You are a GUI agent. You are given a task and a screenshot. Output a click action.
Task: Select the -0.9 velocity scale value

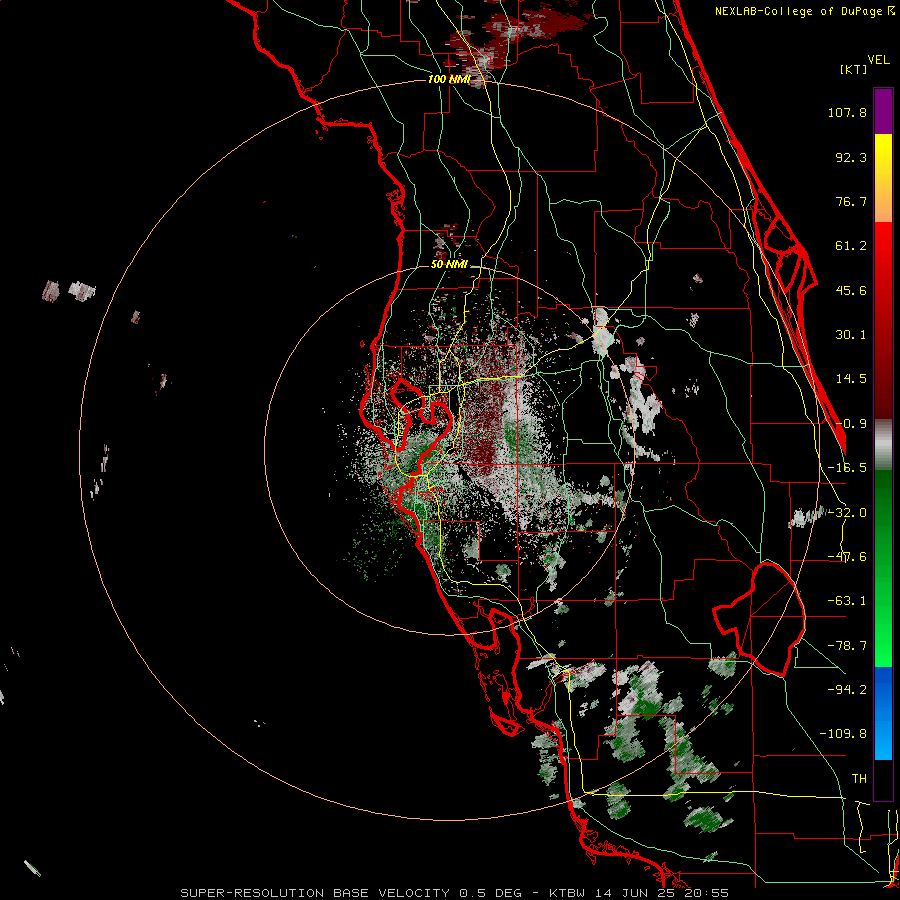pyautogui.click(x=851, y=424)
